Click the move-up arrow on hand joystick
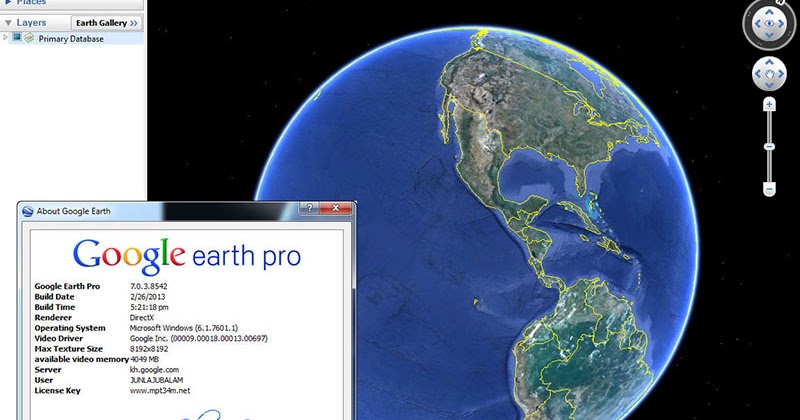800x420 pixels. click(x=769, y=62)
